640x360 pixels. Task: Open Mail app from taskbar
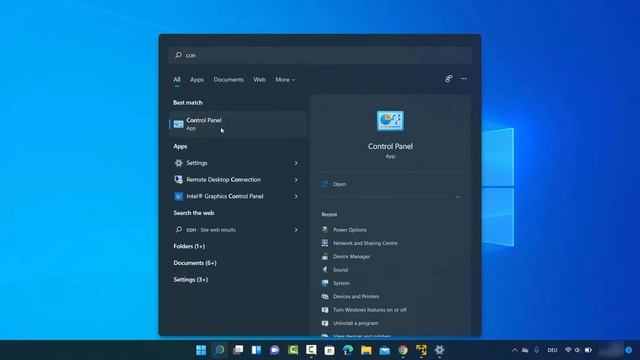pos(384,350)
